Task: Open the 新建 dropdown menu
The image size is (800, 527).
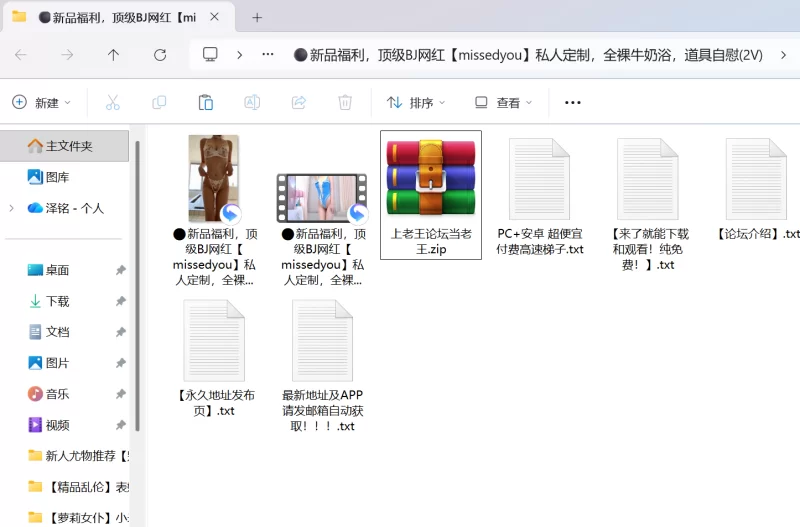Action: 42,102
